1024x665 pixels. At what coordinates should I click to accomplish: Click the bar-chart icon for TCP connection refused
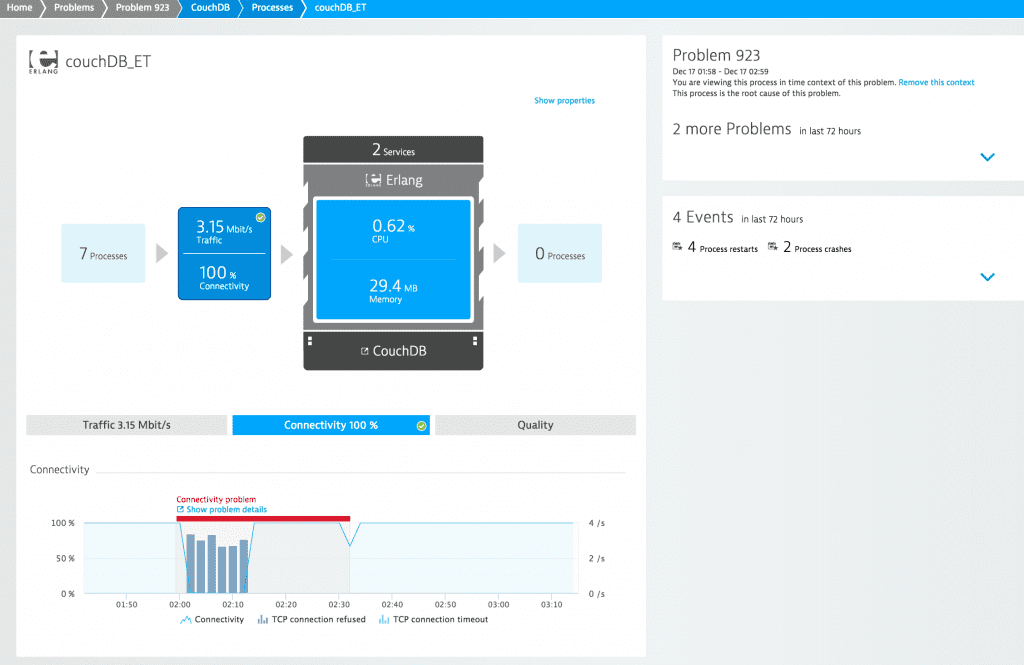(x=261, y=618)
